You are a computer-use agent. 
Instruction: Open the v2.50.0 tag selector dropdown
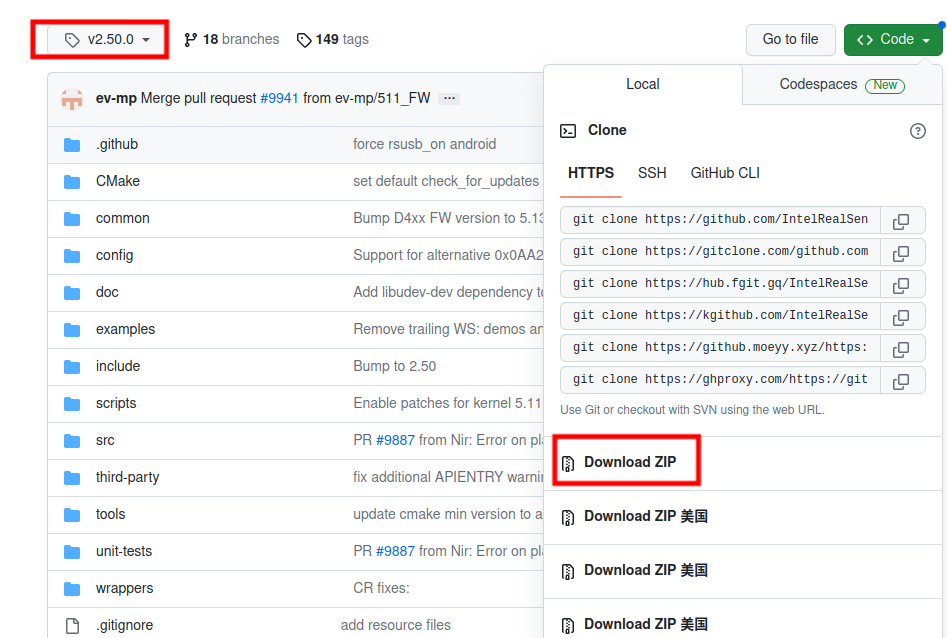[108, 40]
